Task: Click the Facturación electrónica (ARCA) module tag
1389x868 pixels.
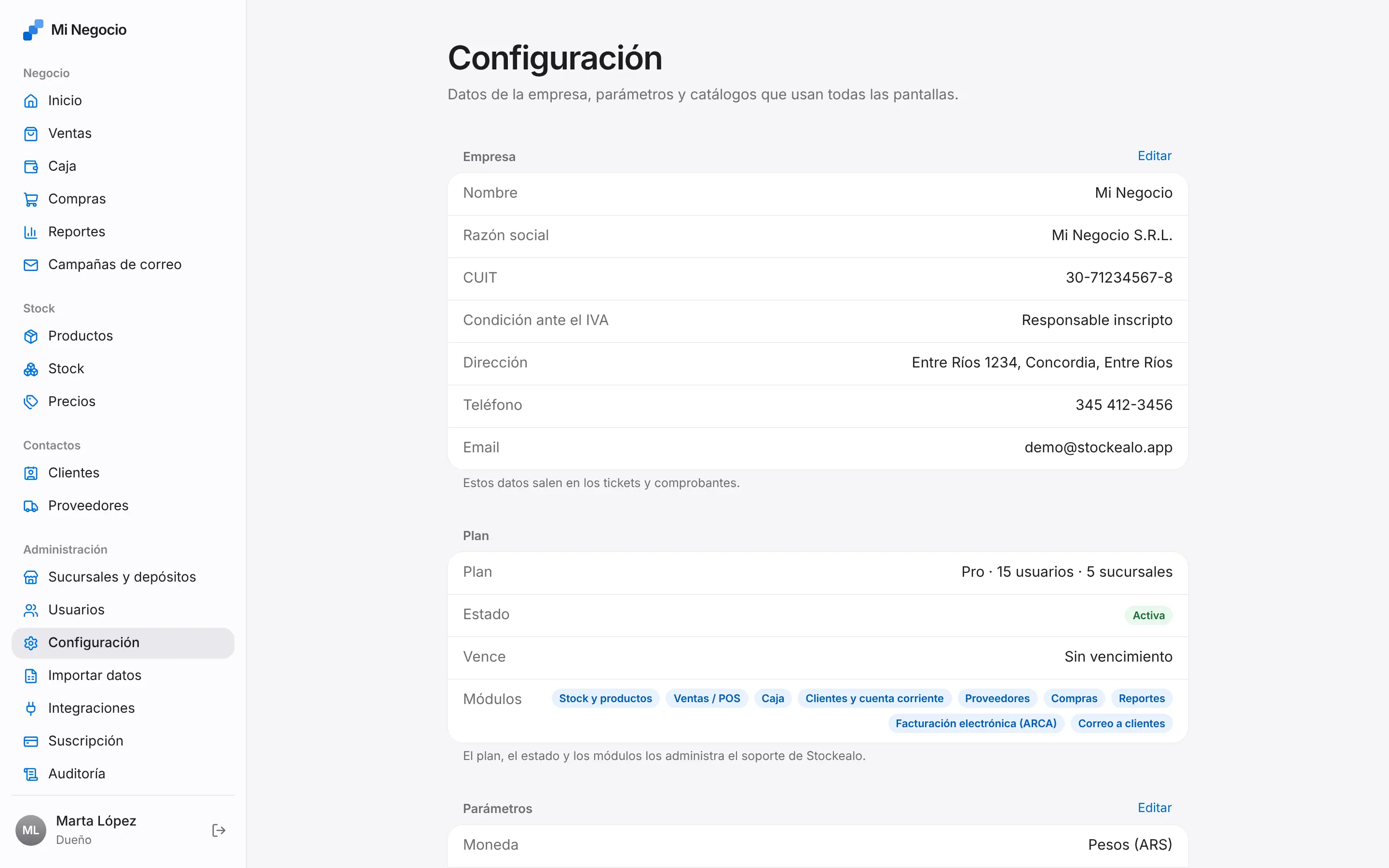Action: 976,723
